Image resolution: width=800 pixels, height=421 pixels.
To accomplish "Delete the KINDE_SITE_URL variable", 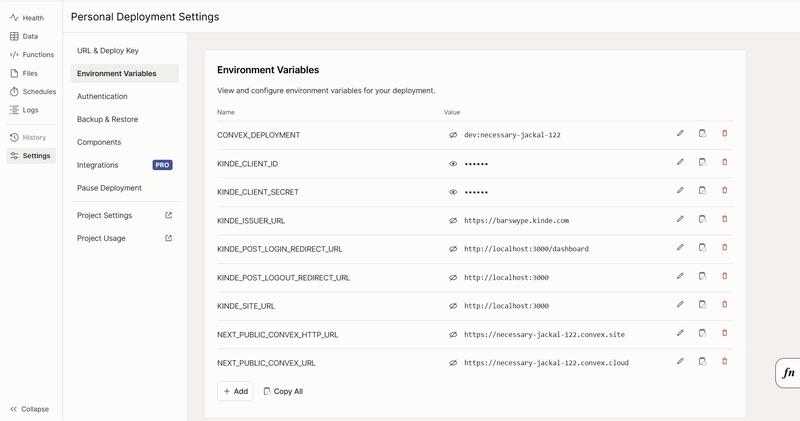I will 724,304.
